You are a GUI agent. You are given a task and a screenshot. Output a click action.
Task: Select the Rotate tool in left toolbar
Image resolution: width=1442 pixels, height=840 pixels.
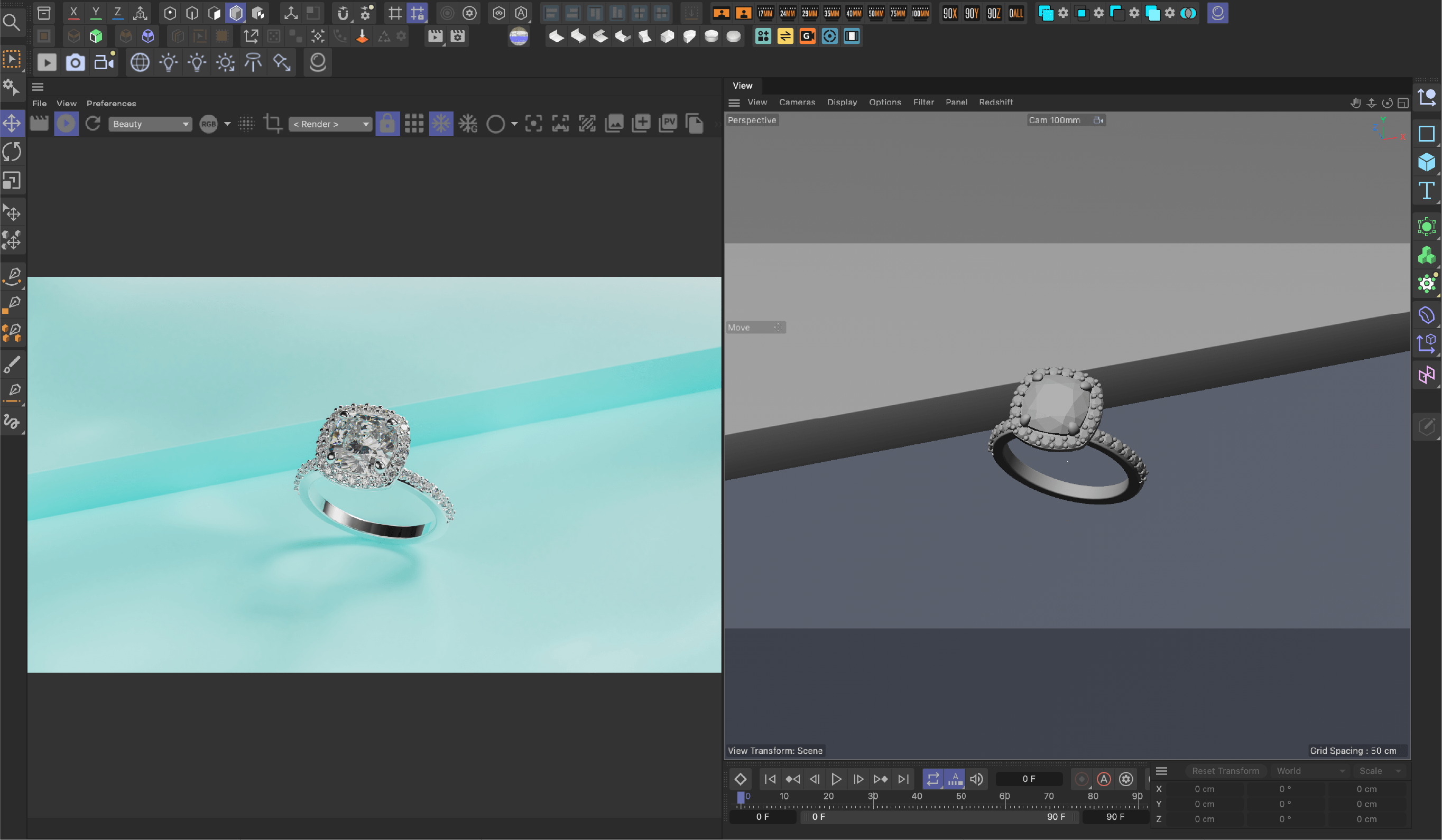(12, 152)
